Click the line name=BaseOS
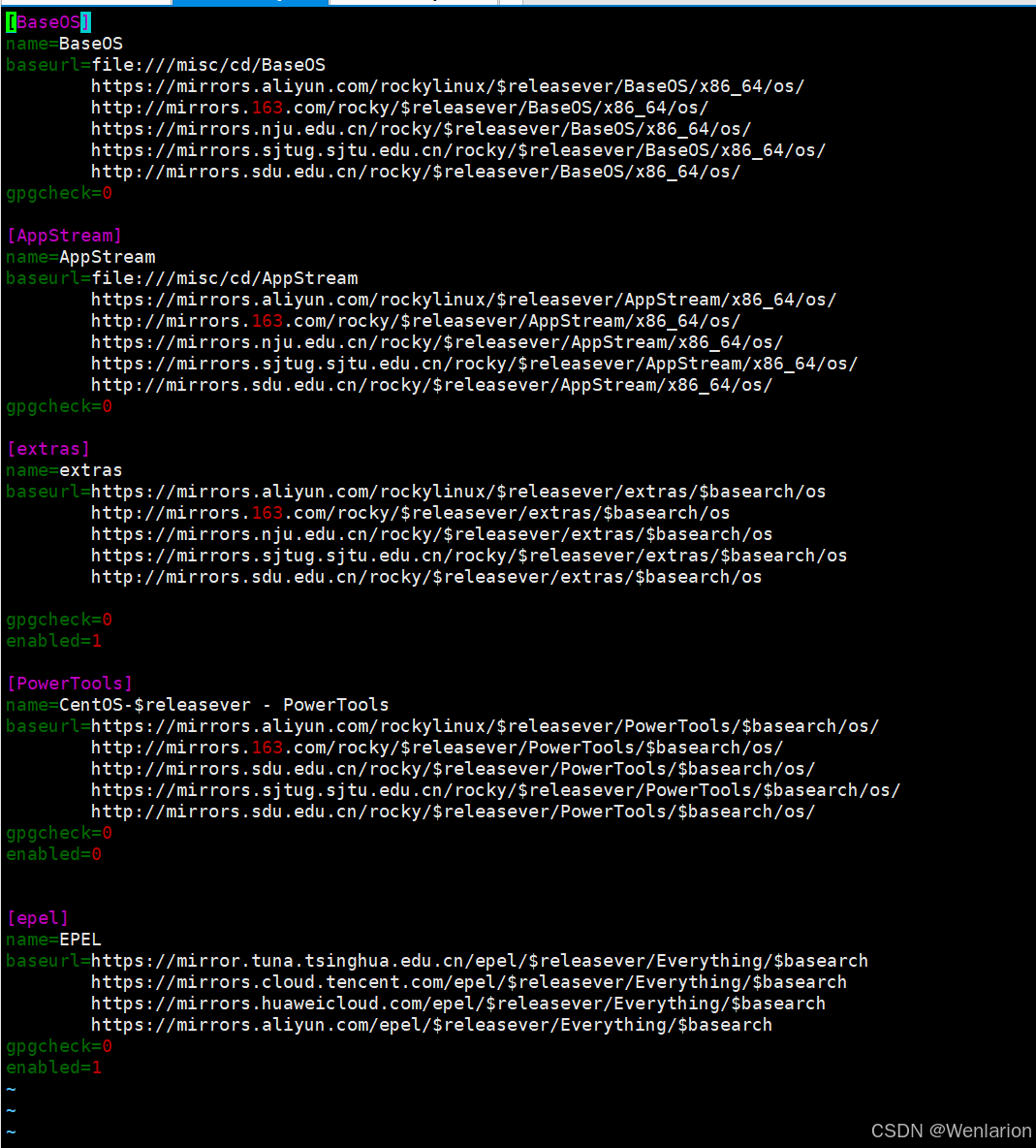Screen dimensions: 1036x1148 [x=64, y=44]
